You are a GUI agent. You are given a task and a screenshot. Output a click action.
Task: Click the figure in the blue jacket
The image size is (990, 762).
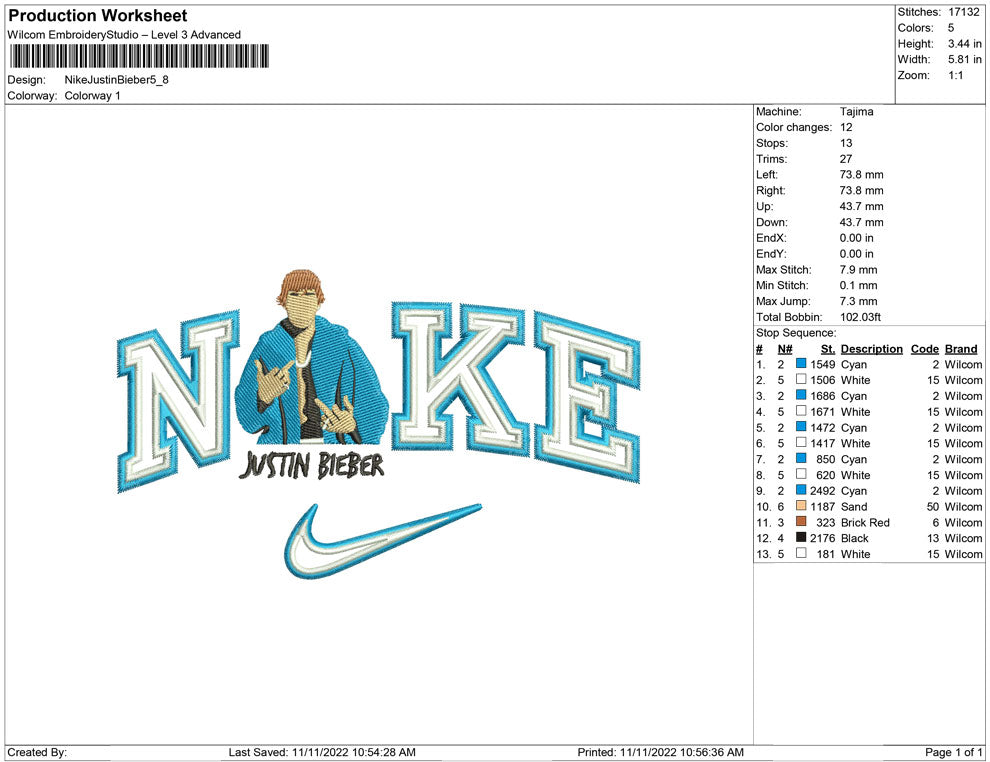click(x=311, y=357)
